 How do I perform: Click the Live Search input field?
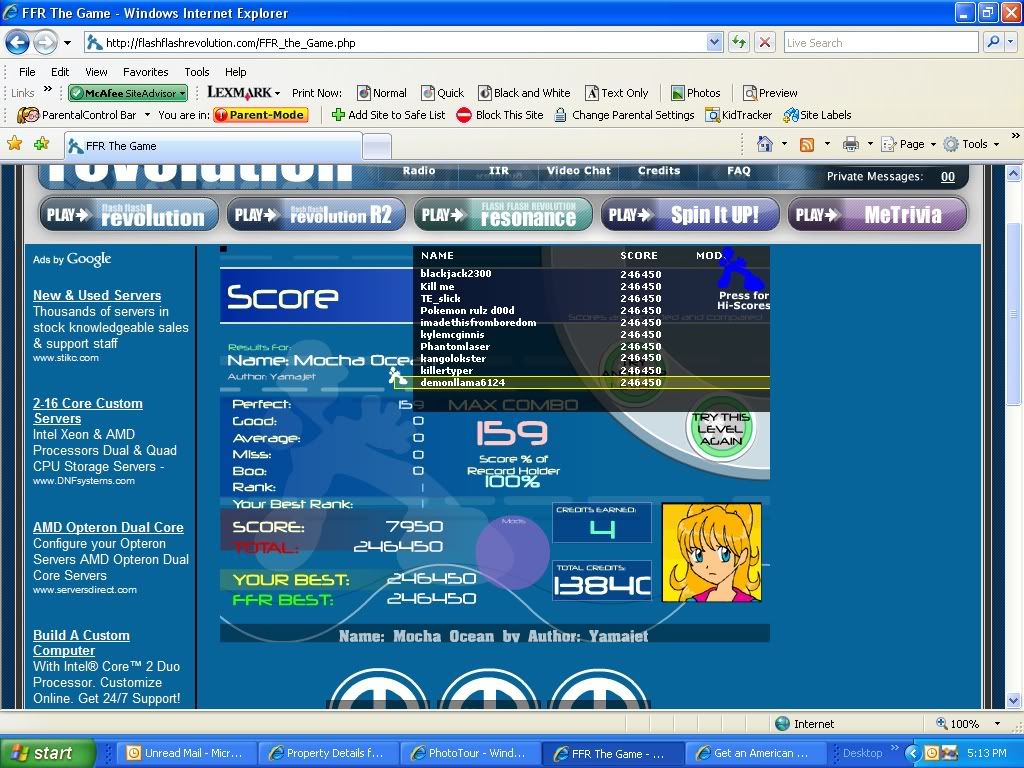pyautogui.click(x=879, y=42)
